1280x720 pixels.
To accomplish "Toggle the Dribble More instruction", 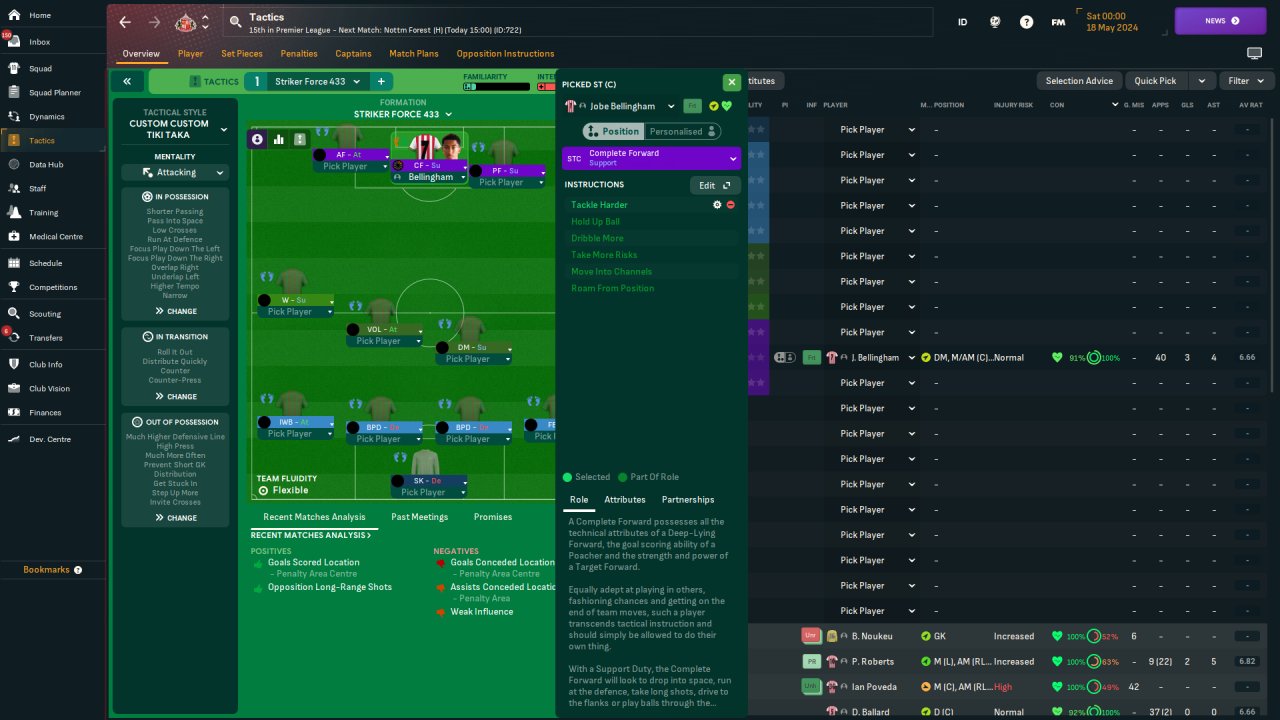I will tap(651, 238).
